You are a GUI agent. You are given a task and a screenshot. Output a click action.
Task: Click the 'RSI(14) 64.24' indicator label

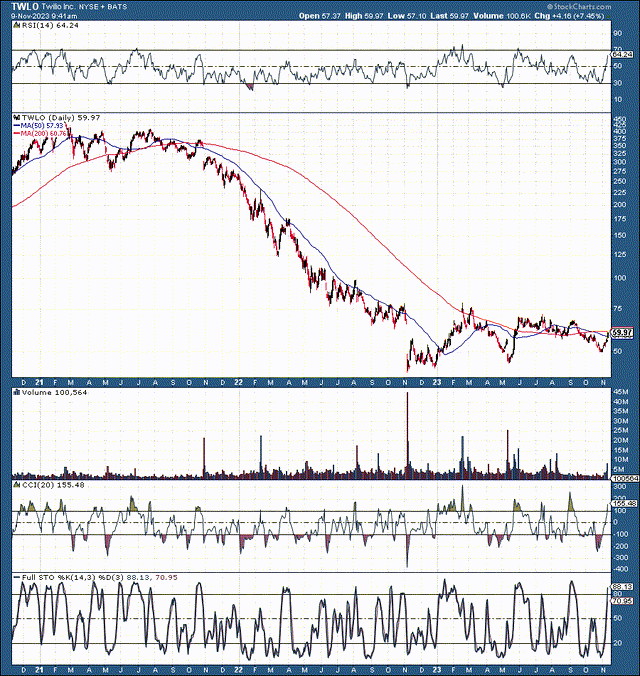click(50, 25)
